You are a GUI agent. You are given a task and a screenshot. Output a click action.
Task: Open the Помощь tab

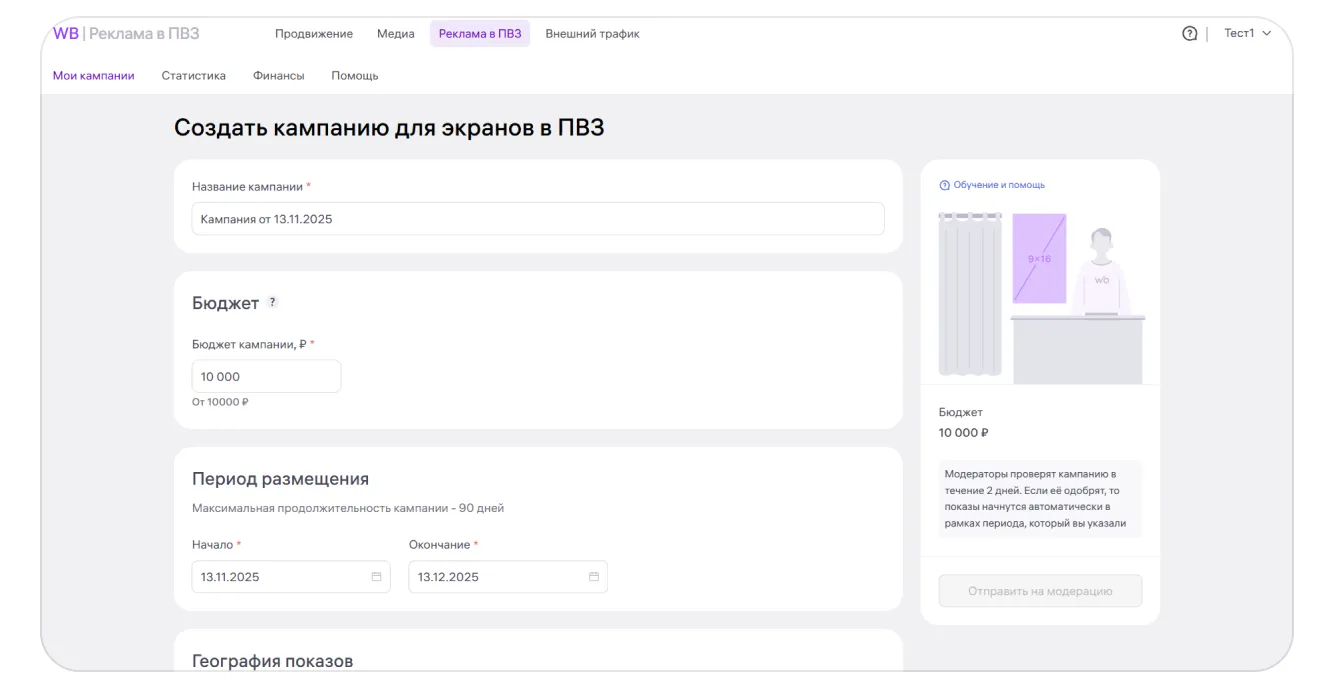[354, 75]
